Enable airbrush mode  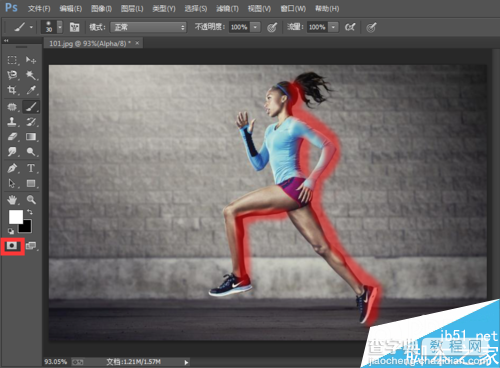click(x=350, y=27)
